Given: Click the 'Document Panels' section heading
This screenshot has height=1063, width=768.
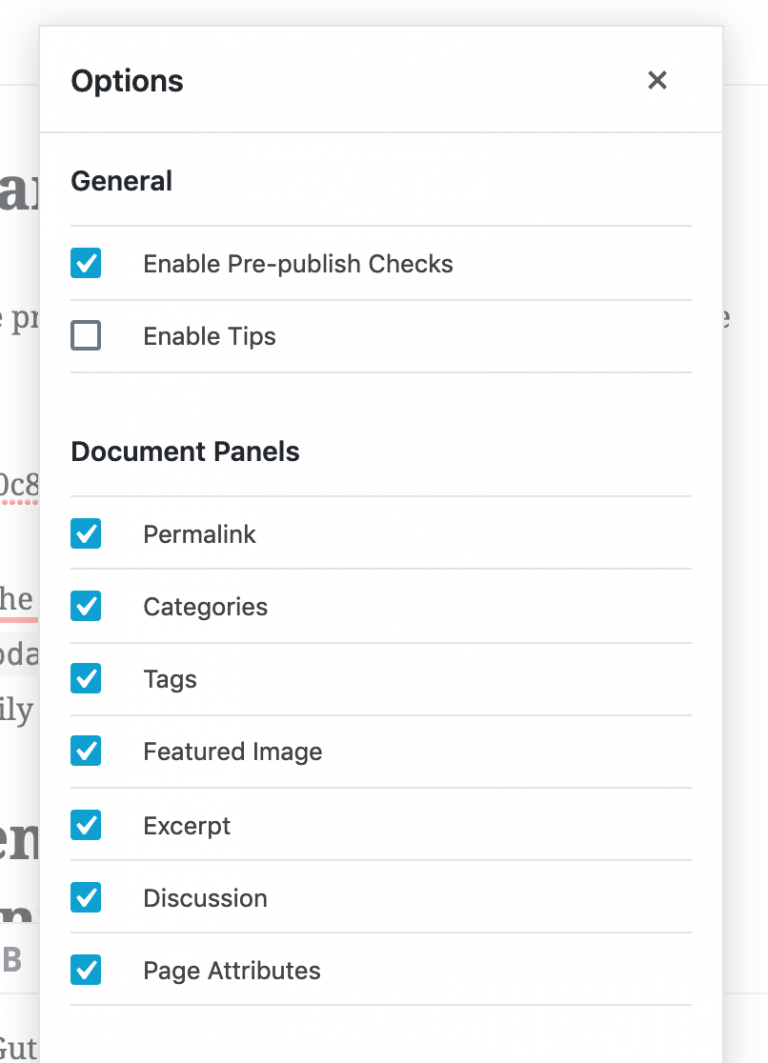Looking at the screenshot, I should 185,451.
